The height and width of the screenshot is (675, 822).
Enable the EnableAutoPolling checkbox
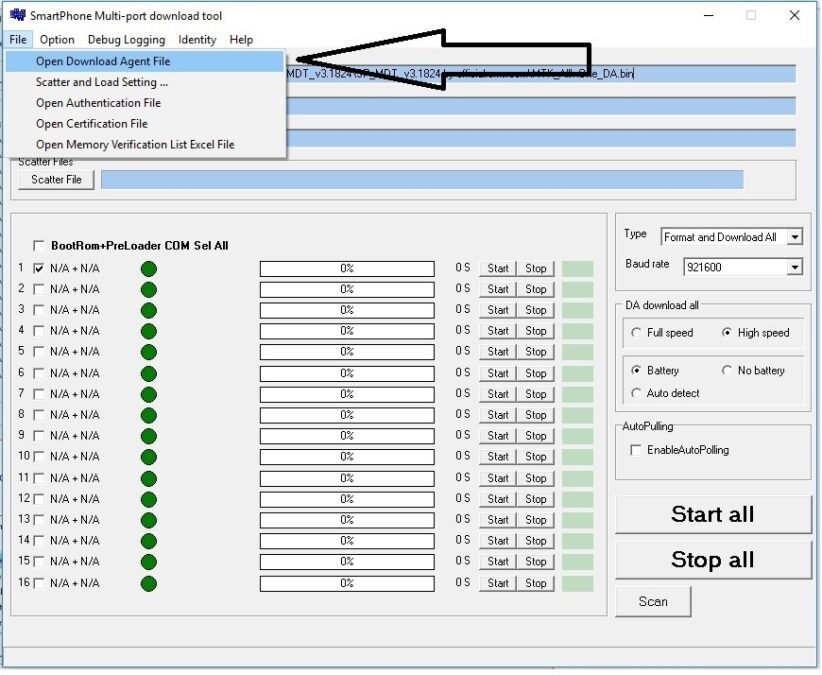(x=636, y=451)
